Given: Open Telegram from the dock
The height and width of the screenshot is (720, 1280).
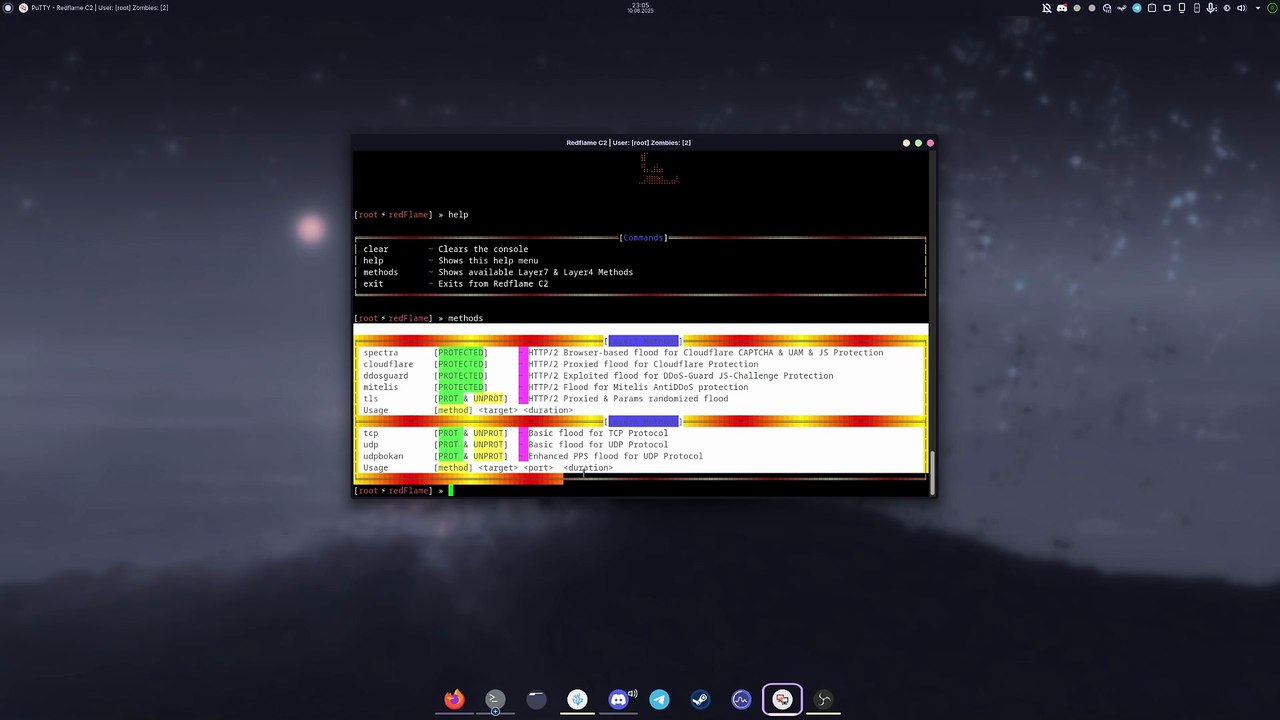Looking at the screenshot, I should pos(659,700).
